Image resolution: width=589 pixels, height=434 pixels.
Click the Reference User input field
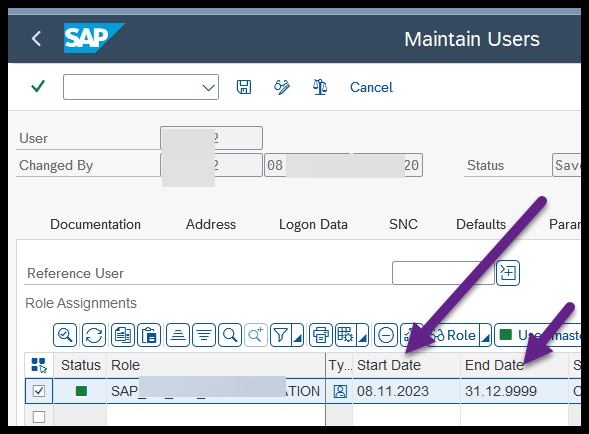pyautogui.click(x=443, y=273)
